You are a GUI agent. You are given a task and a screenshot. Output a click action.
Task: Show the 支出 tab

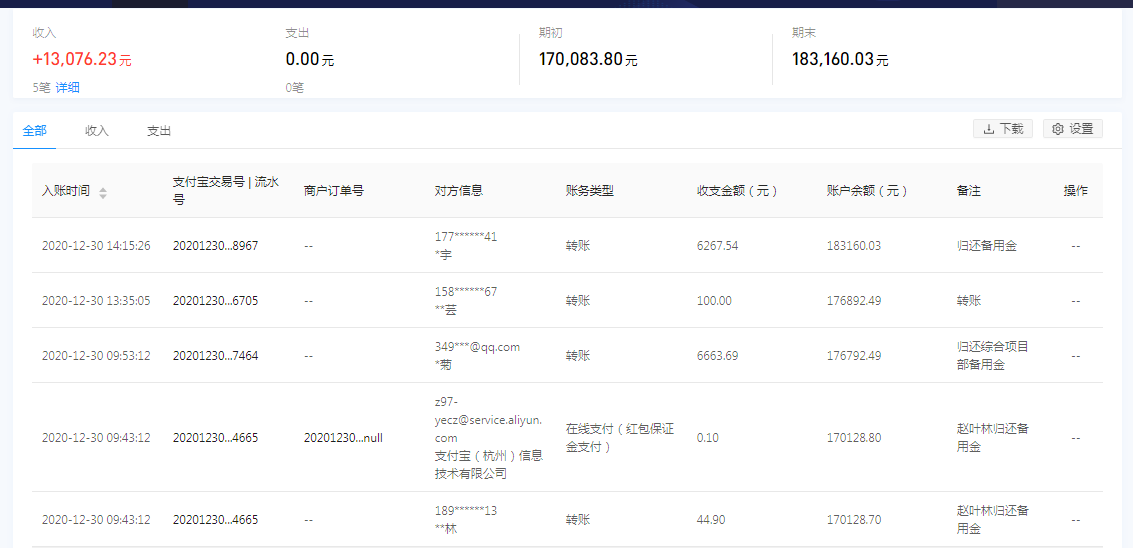159,131
